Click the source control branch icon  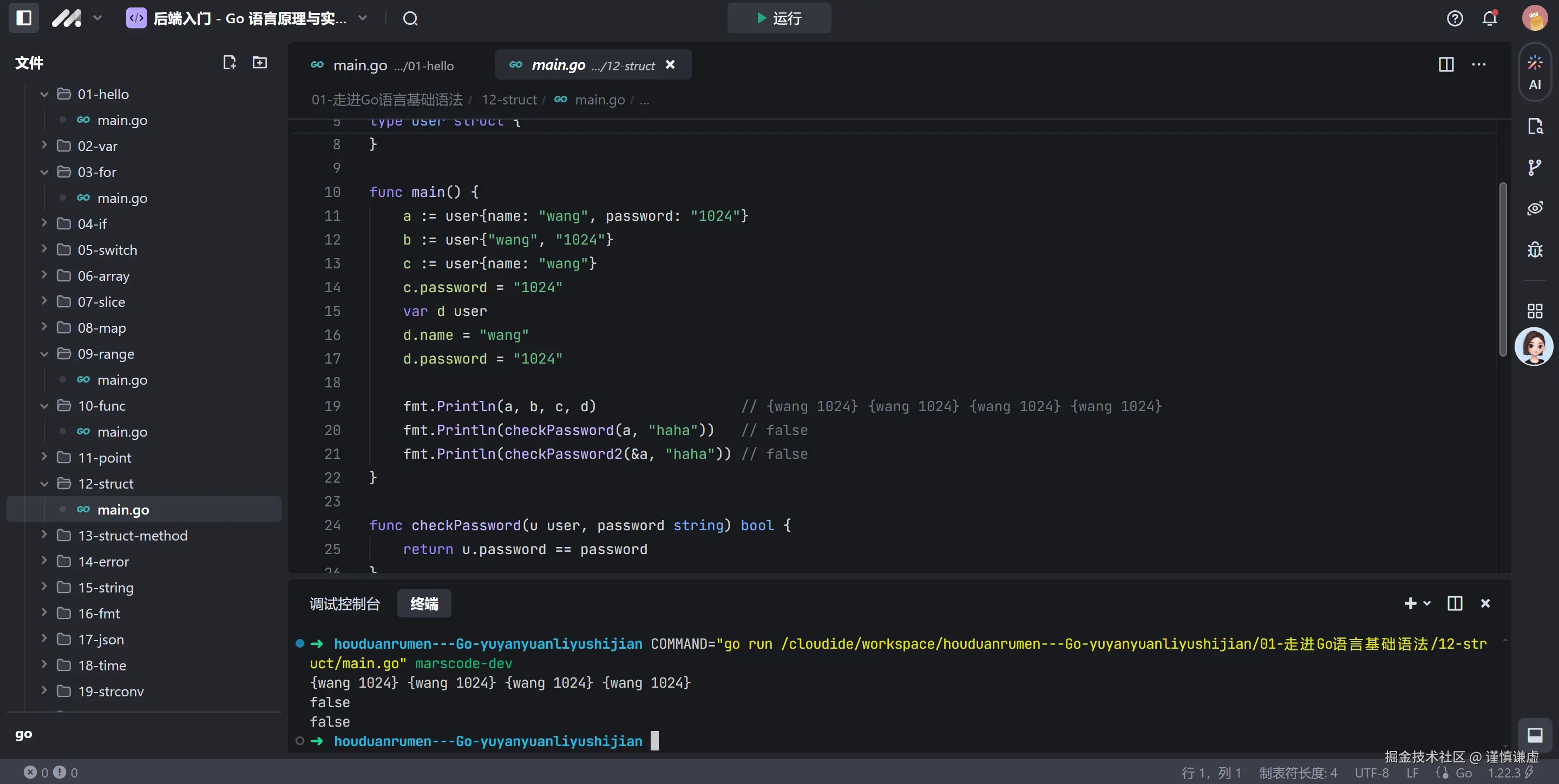(x=1534, y=168)
